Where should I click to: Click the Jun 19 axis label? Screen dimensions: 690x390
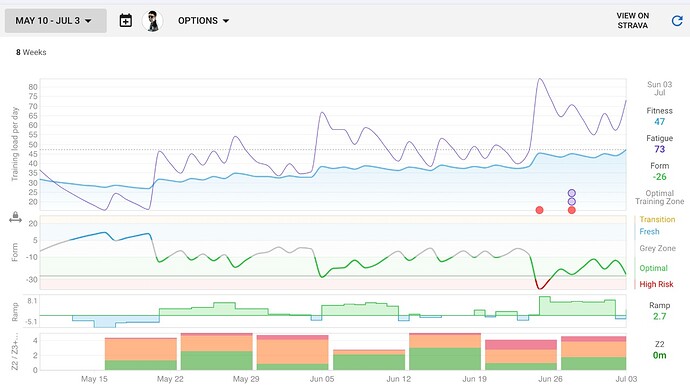pos(474,379)
